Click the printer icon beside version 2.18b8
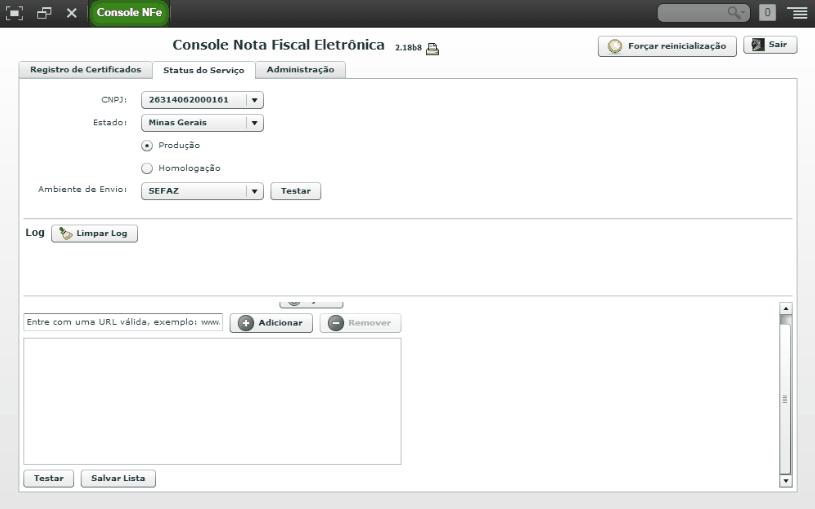Viewport: 815px width, 509px height. pyautogui.click(x=432, y=48)
